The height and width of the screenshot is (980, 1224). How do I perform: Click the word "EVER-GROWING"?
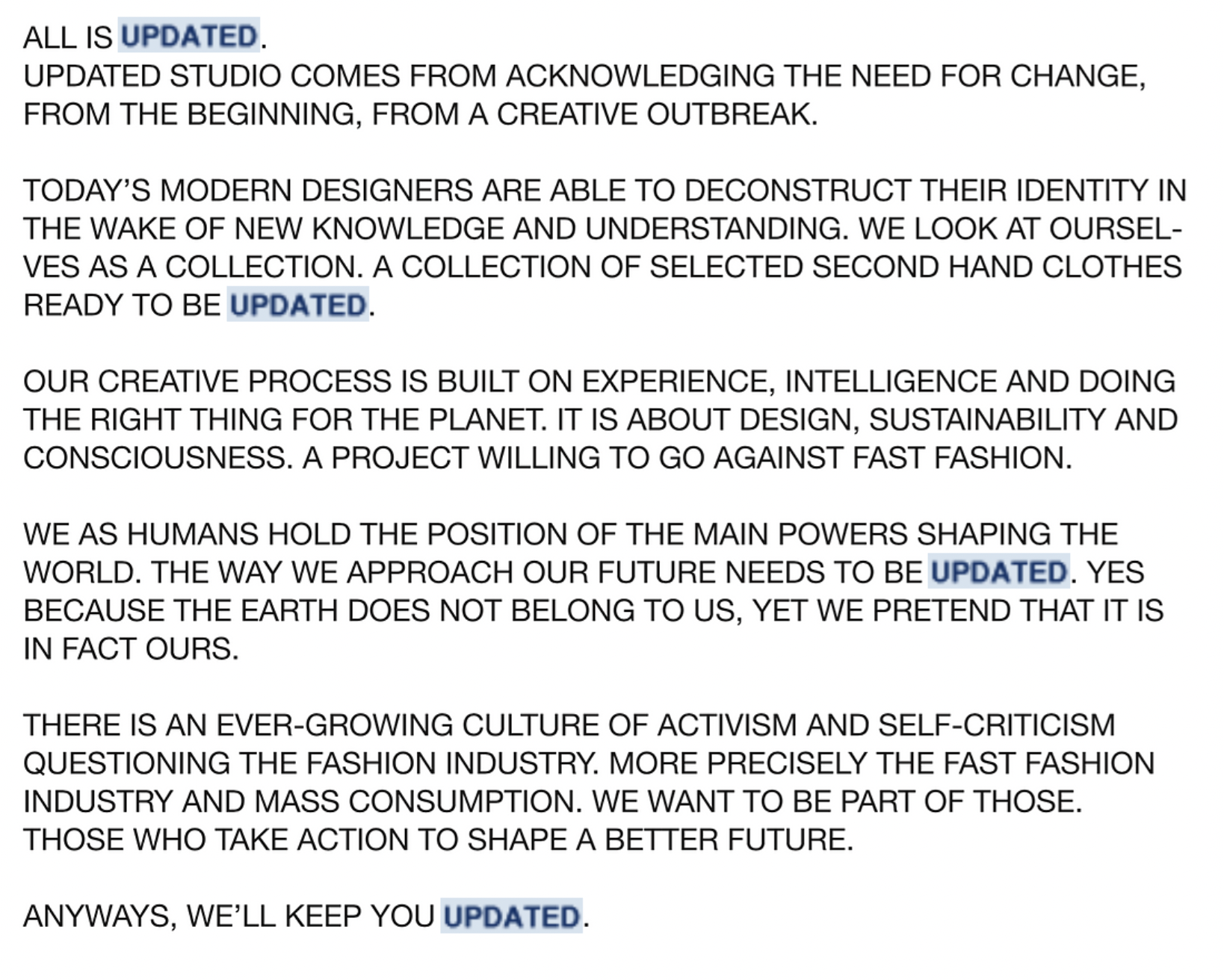tap(334, 725)
